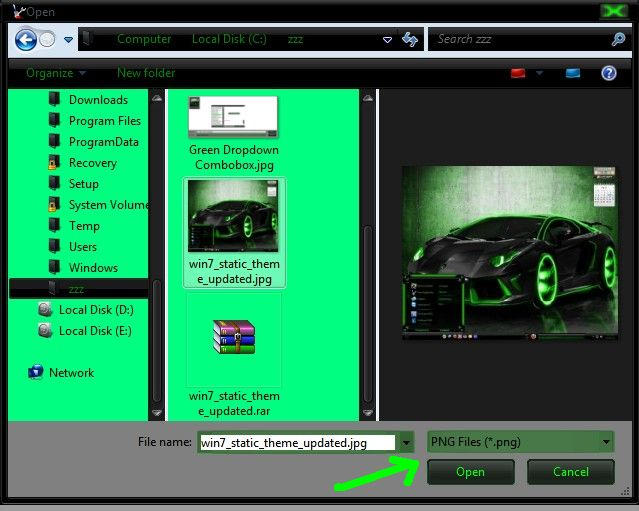Open the Organize menu
Screen dimensions: 639x511
[x=56, y=73]
